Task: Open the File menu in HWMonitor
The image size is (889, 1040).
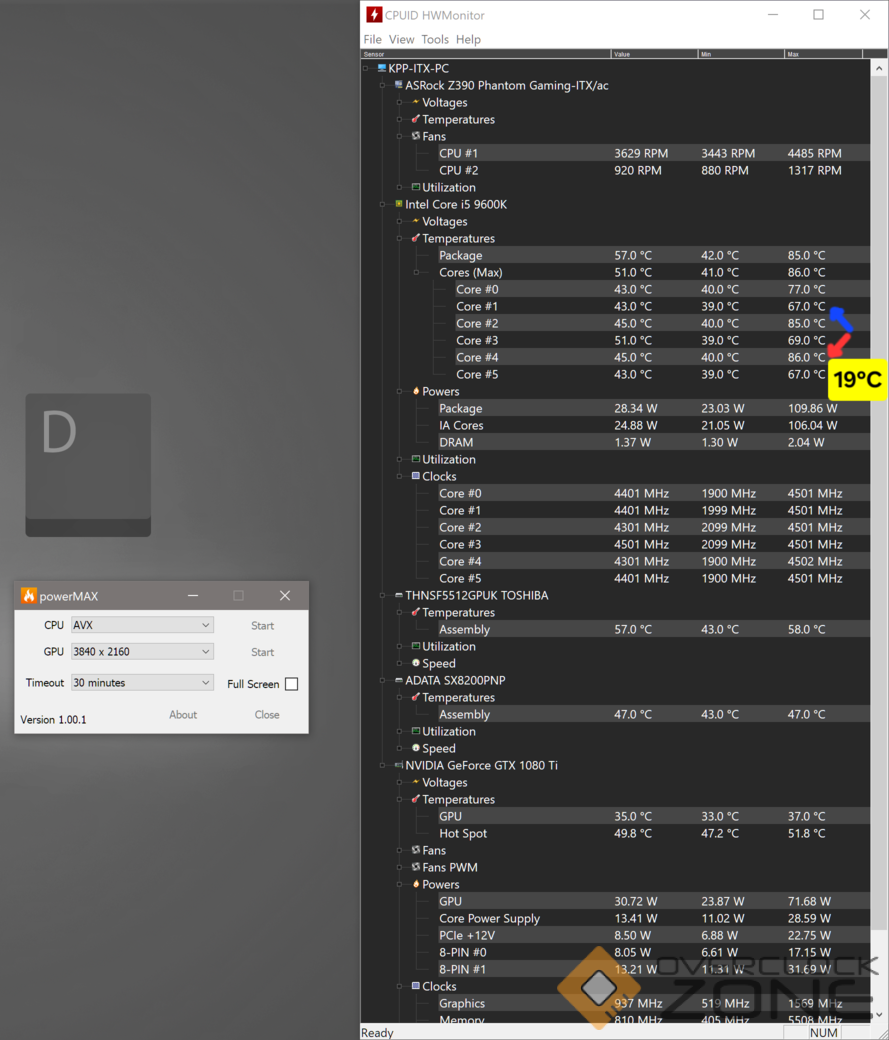Action: click(372, 39)
